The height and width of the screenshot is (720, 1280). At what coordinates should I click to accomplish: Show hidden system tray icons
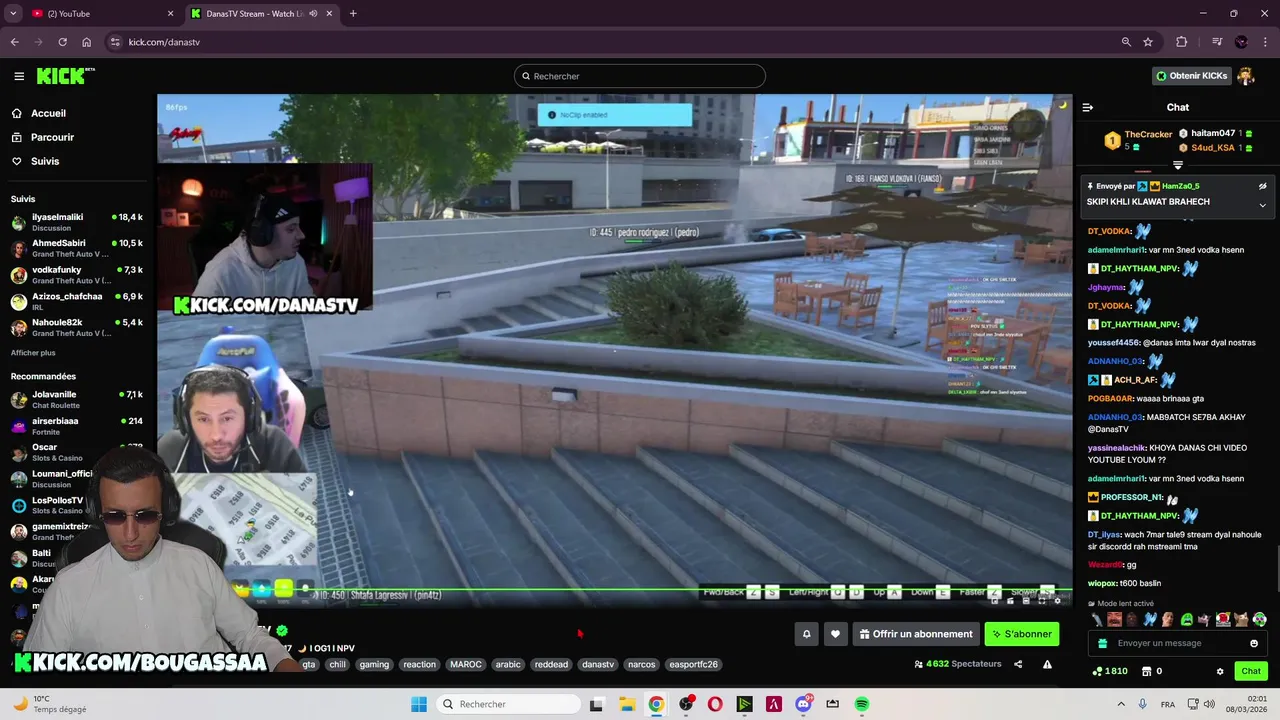(x=1121, y=704)
